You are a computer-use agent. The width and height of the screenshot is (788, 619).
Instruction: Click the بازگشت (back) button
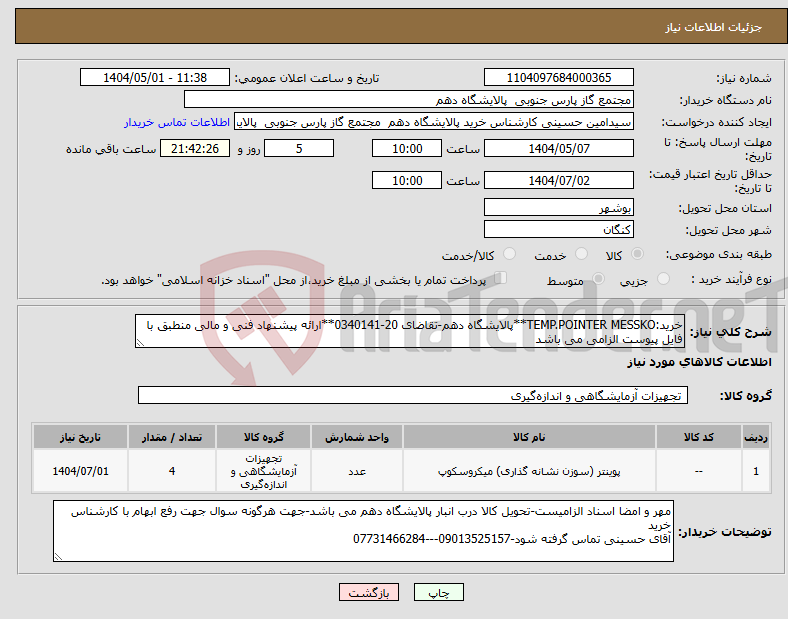(x=369, y=593)
